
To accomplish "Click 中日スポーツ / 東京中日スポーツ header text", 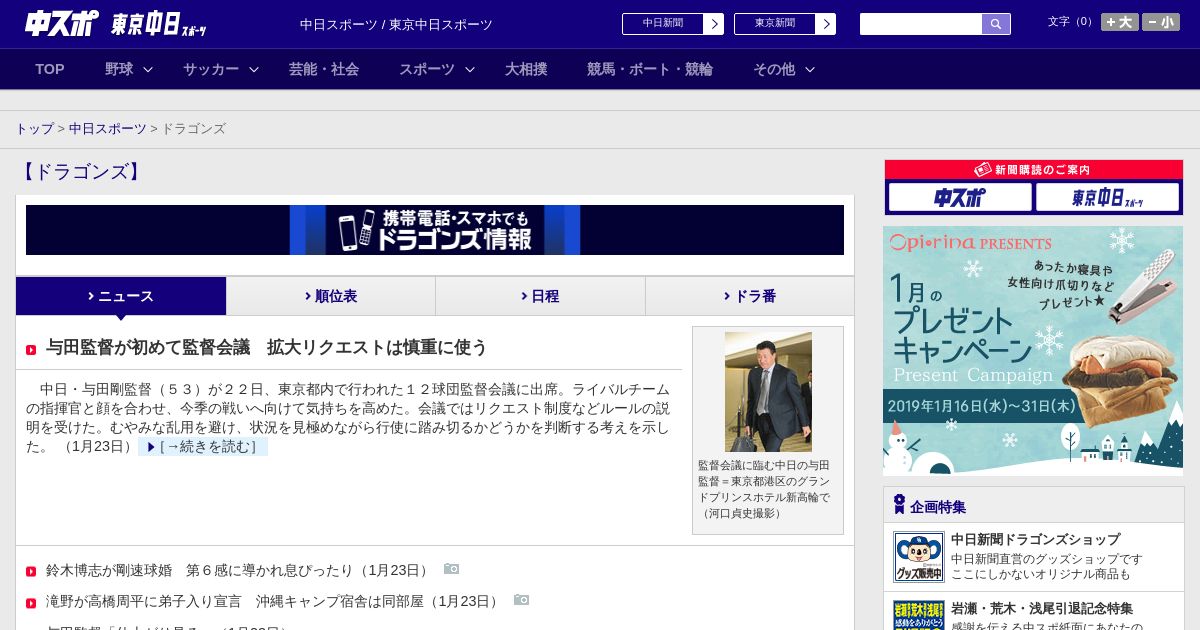I will 396,24.
